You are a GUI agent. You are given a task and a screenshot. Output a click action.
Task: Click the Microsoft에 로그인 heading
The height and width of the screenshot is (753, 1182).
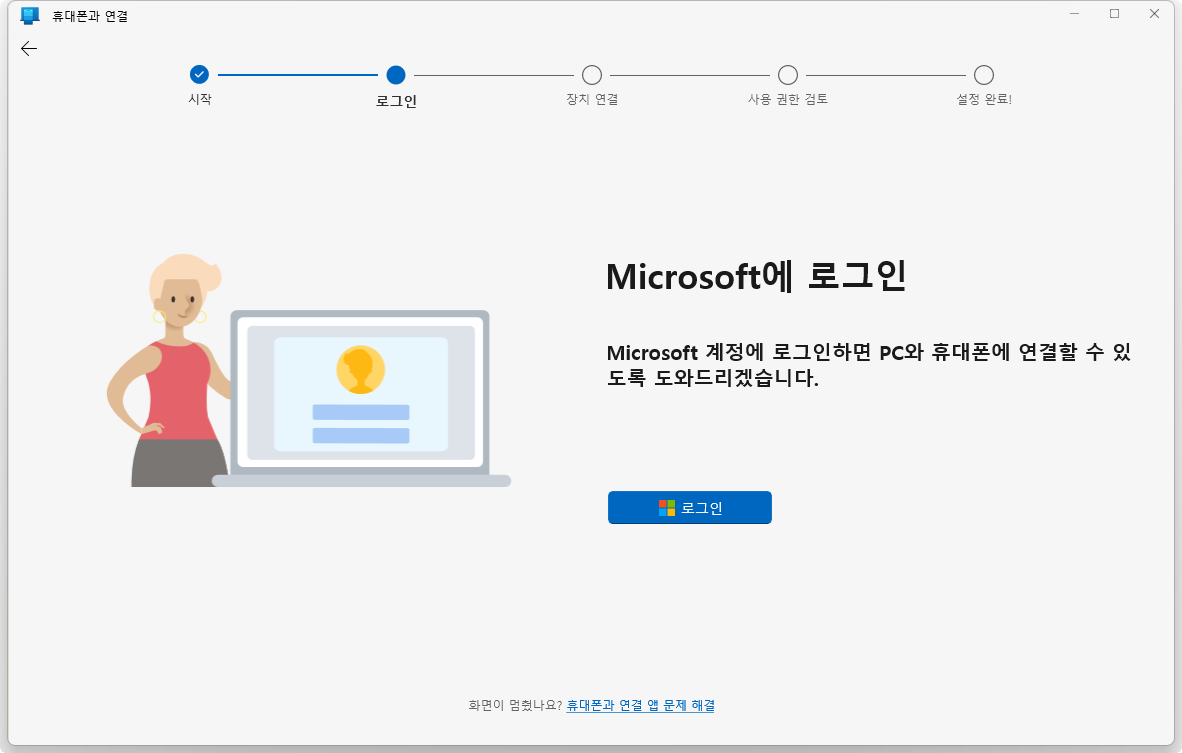click(x=756, y=276)
